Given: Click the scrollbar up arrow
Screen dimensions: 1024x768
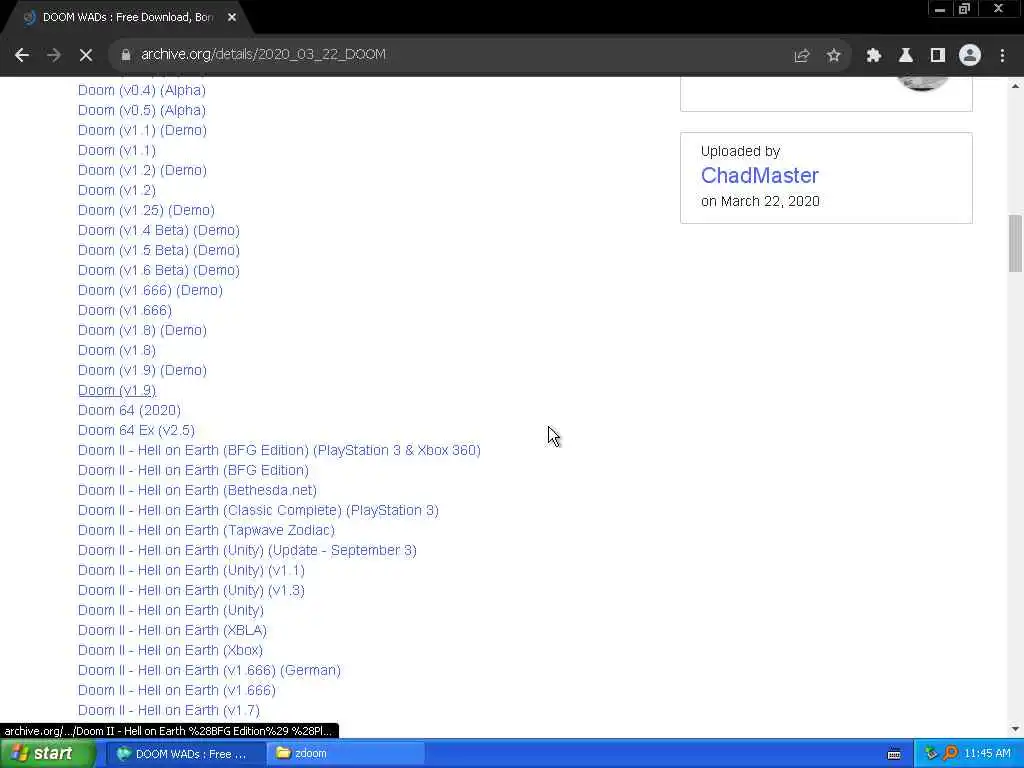Looking at the screenshot, I should coord(1015,86).
